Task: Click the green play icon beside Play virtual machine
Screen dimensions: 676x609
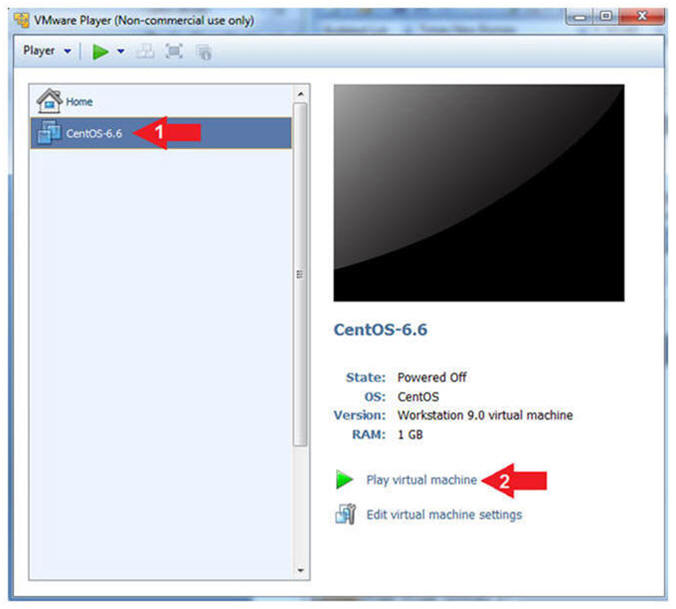Action: pyautogui.click(x=344, y=480)
